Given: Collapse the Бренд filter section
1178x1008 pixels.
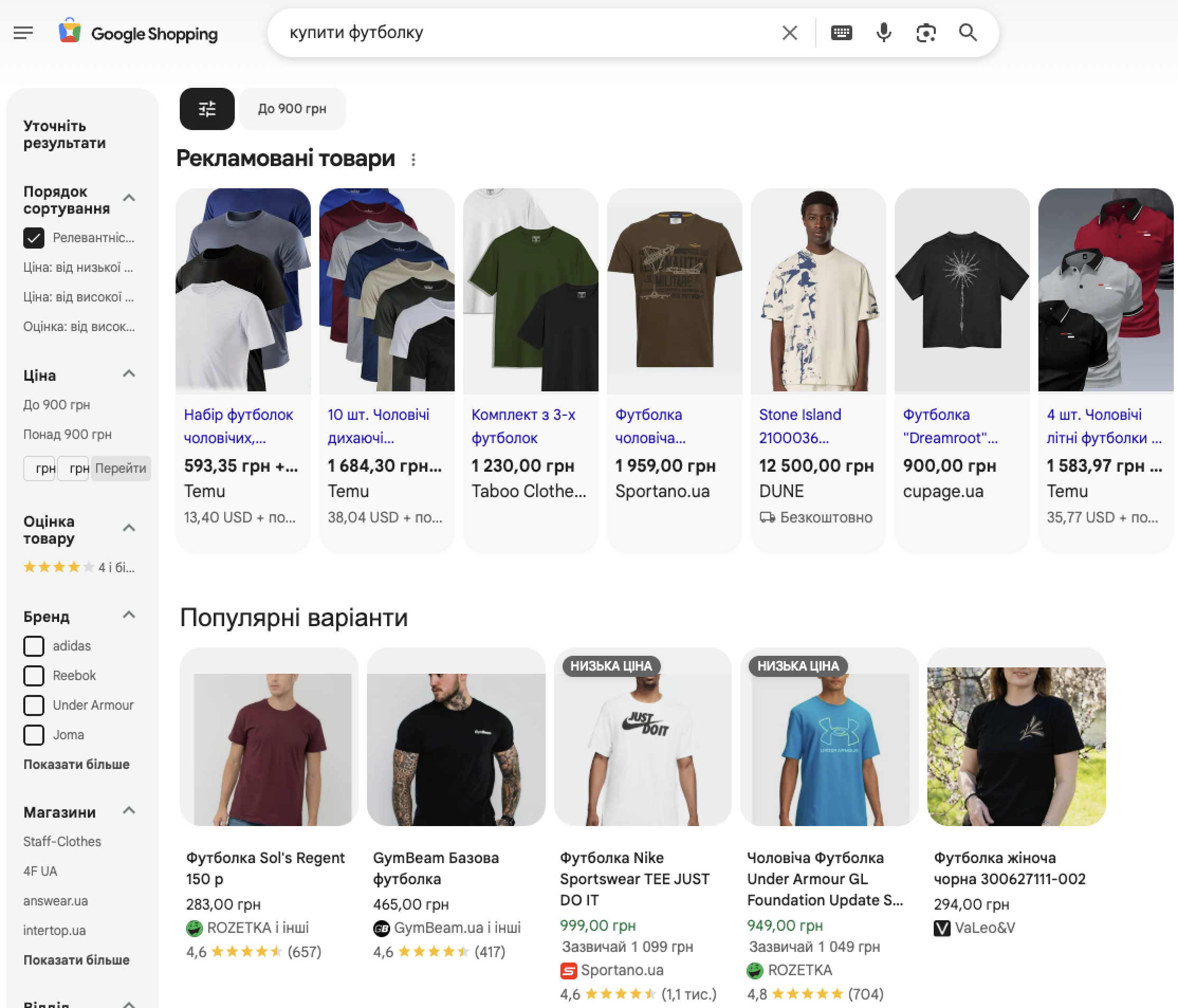Looking at the screenshot, I should [x=129, y=615].
